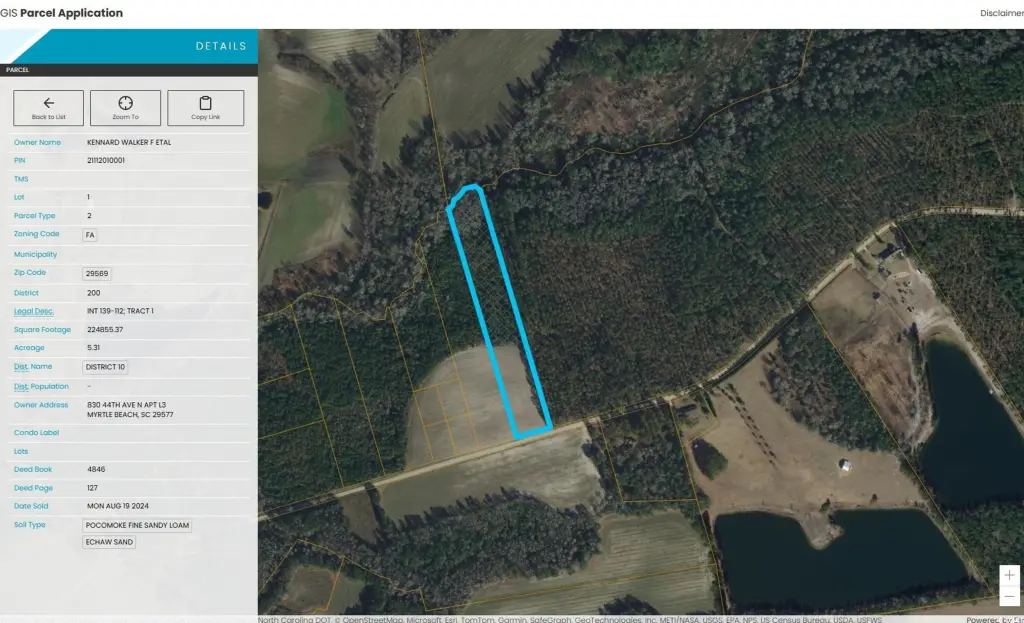This screenshot has height=623, width=1024.
Task: Select the DISTRICT 10 tag
Action: point(105,367)
